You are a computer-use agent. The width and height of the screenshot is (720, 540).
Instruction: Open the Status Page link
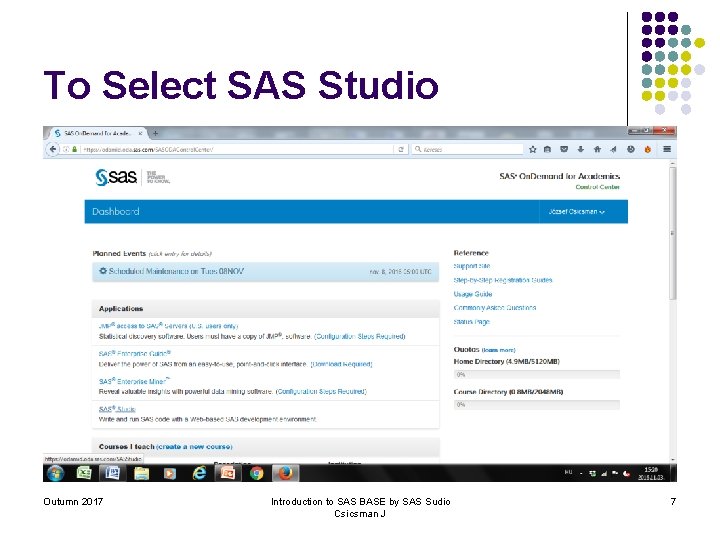pyautogui.click(x=472, y=322)
